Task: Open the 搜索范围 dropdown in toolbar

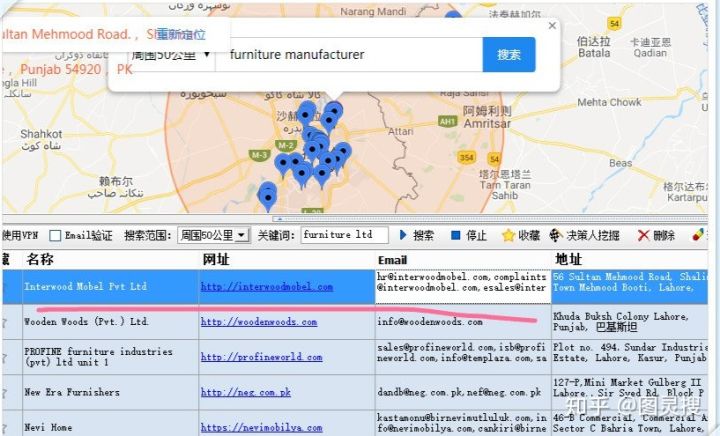Action: tap(214, 235)
